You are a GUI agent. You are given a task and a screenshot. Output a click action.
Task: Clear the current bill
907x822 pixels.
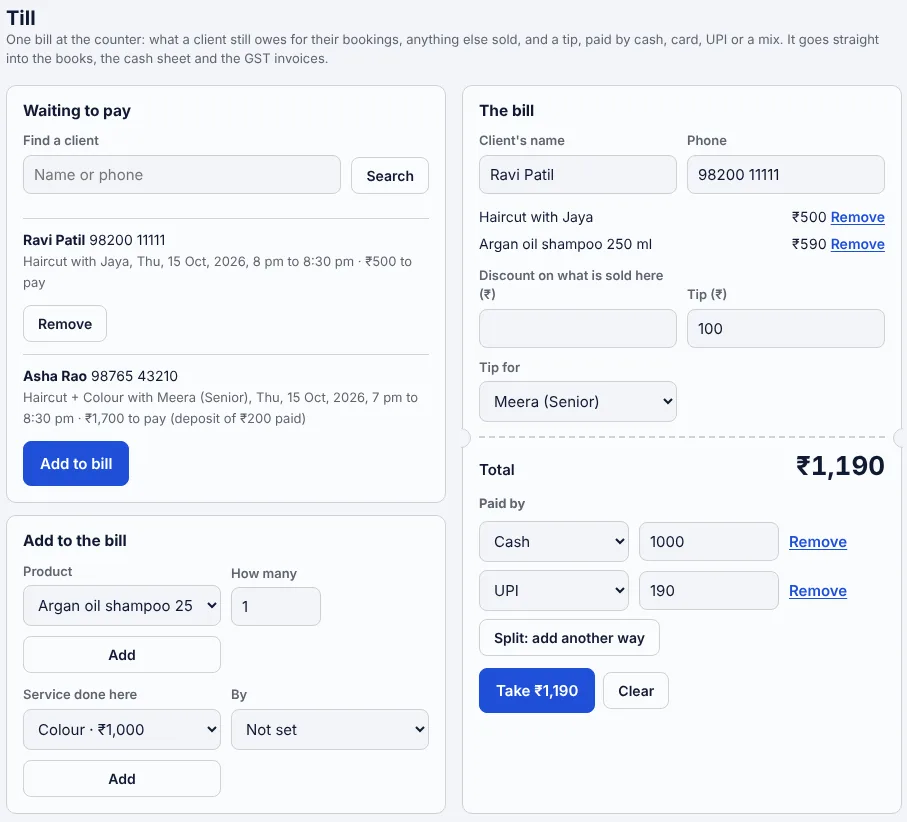tap(636, 691)
